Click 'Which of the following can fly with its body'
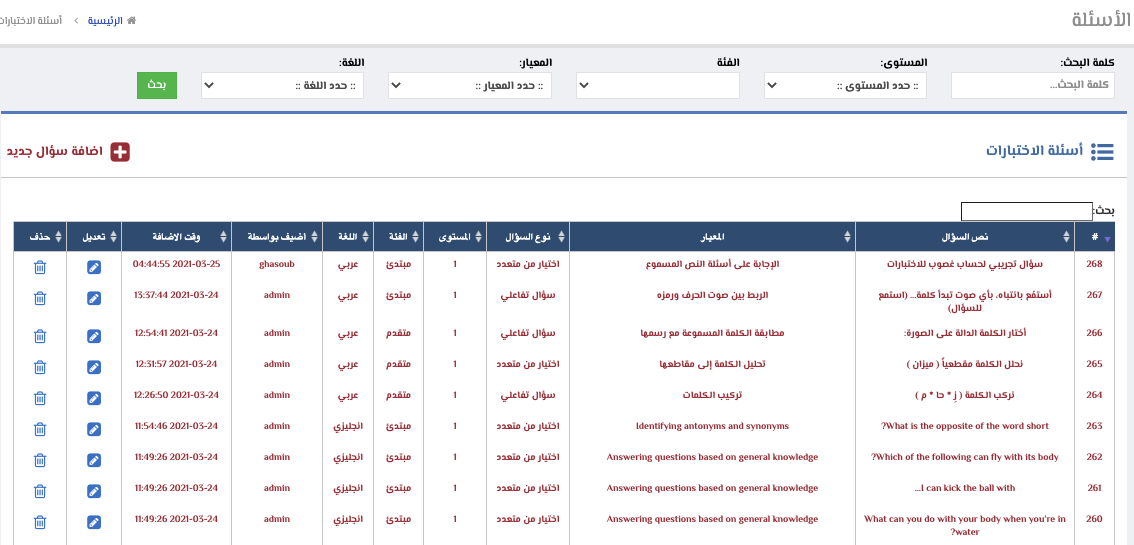The width and height of the screenshot is (1134, 545). click(x=965, y=457)
